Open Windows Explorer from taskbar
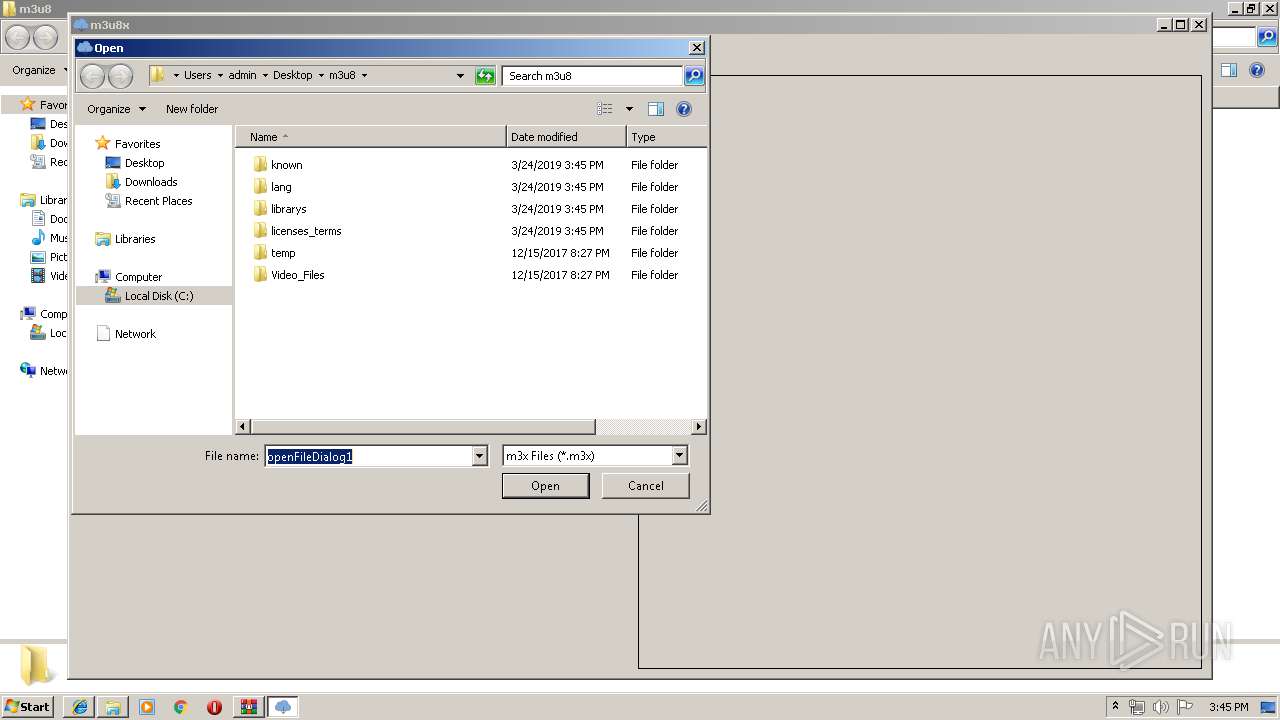This screenshot has width=1280, height=720. point(113,707)
